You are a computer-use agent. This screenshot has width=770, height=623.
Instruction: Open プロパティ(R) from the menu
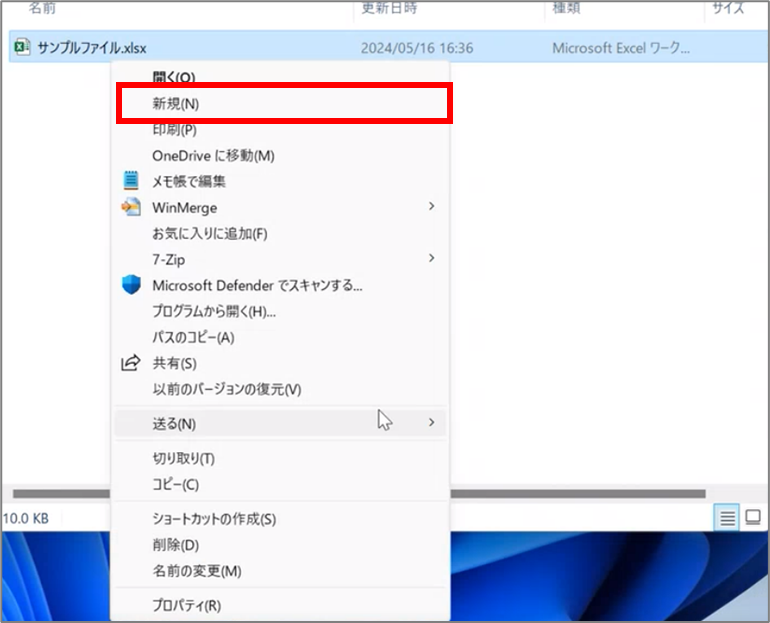tap(280, 605)
